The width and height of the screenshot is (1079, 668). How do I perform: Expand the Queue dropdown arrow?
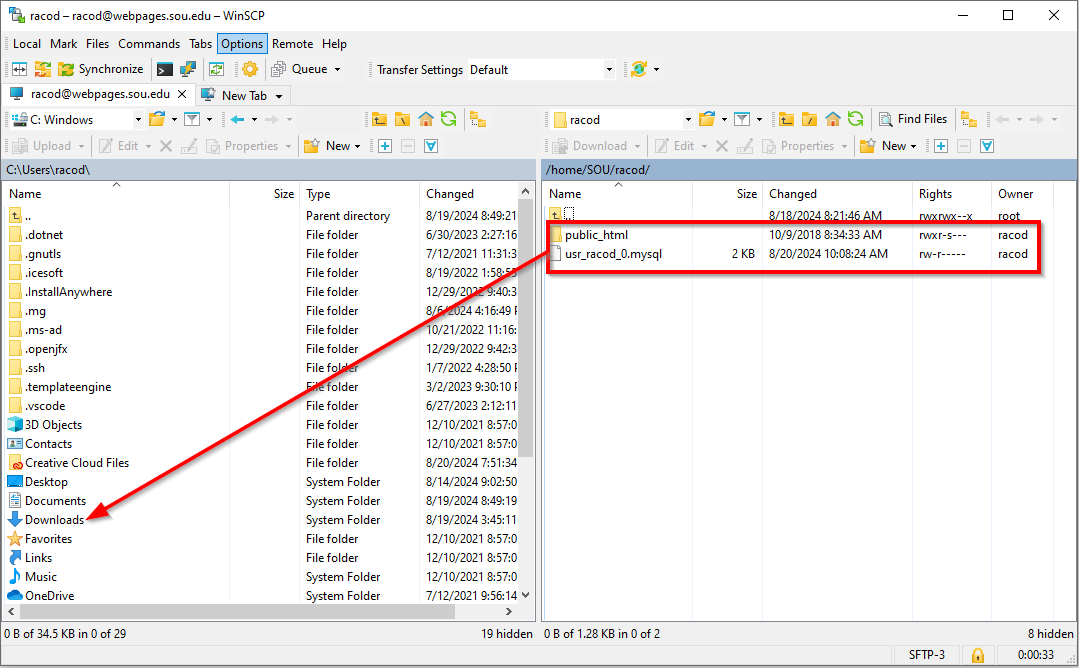(x=337, y=69)
